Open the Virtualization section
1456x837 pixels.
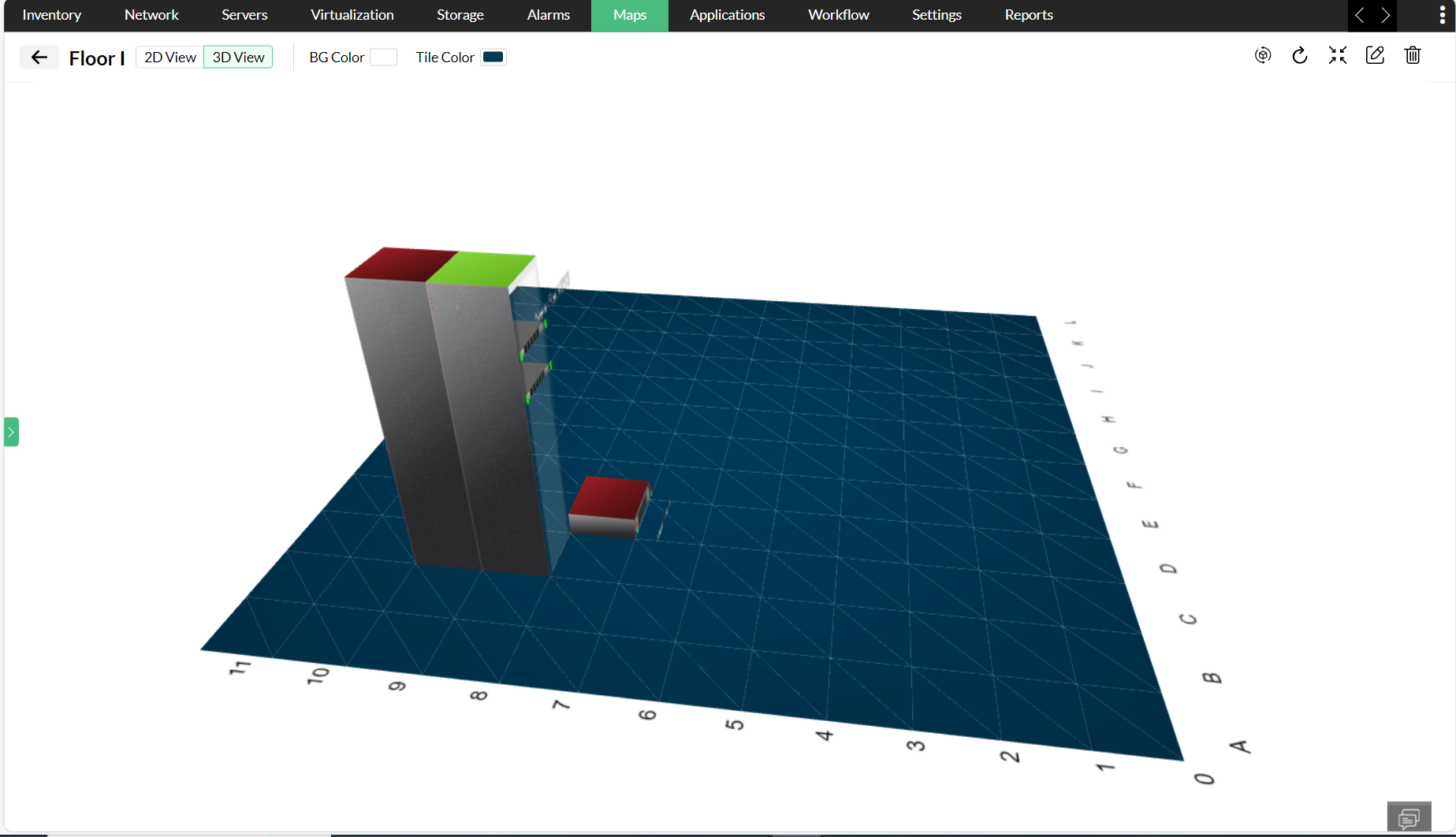point(352,15)
